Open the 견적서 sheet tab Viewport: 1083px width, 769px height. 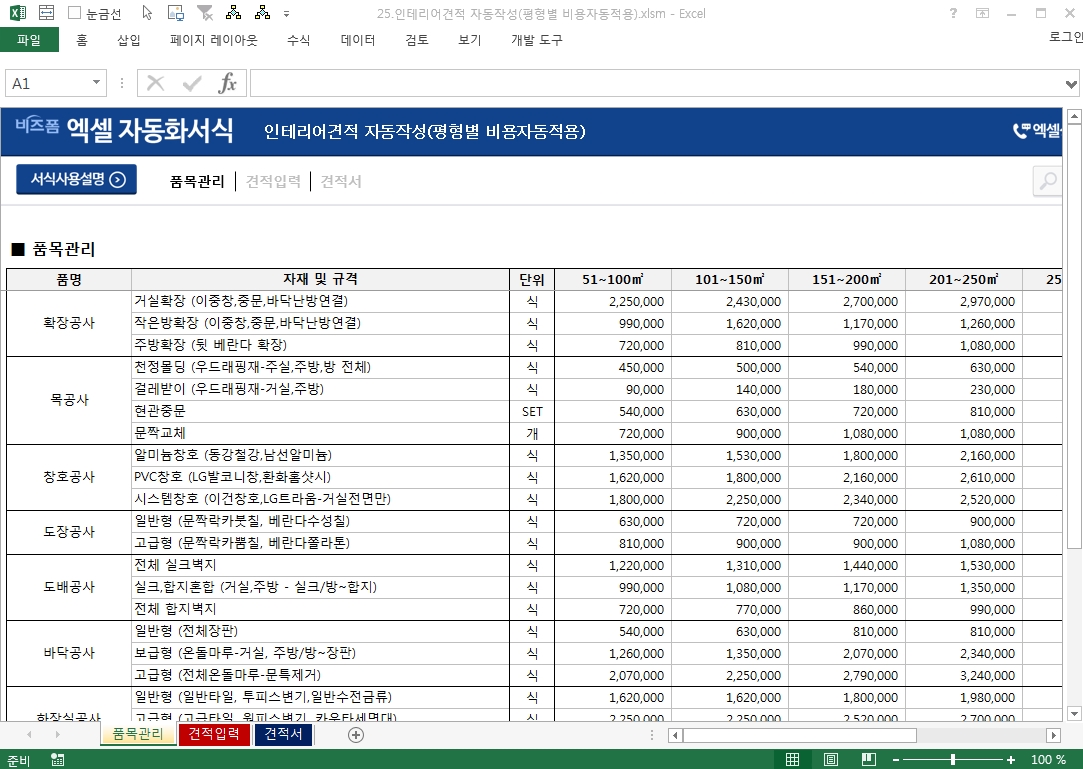pos(284,735)
